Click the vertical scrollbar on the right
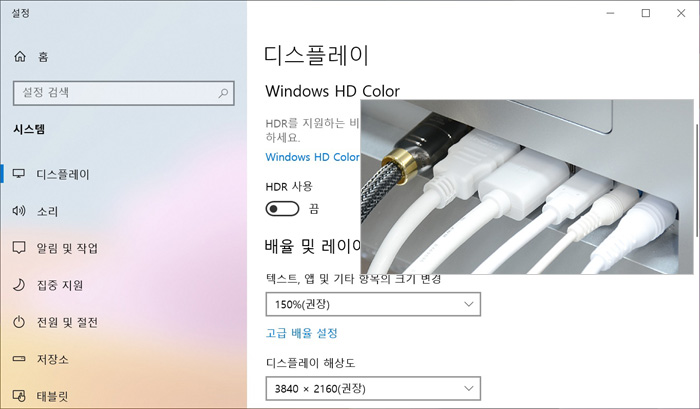700x409 pixels. 697,174
